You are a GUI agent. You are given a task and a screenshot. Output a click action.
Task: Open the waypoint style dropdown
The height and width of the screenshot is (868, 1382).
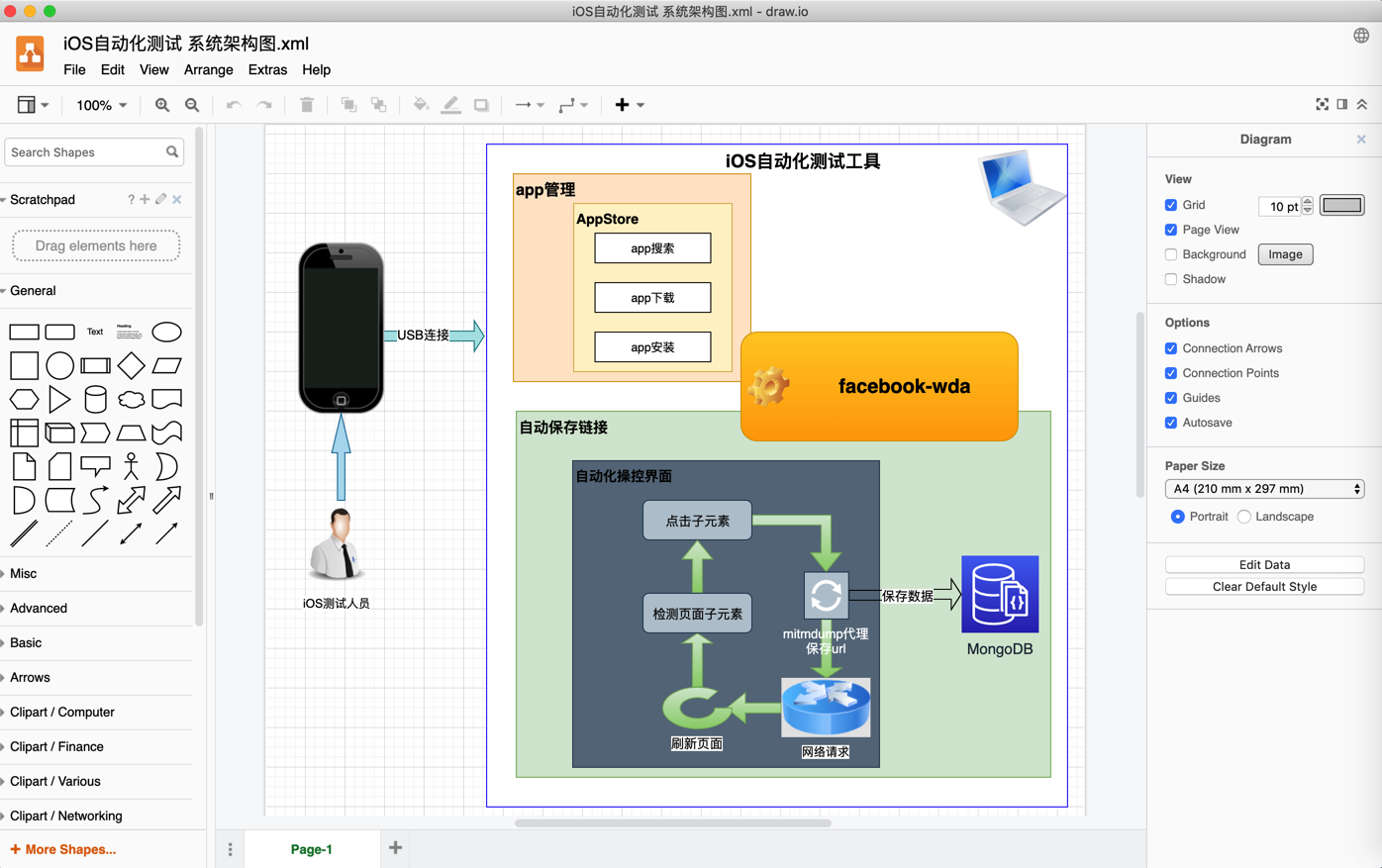click(573, 105)
